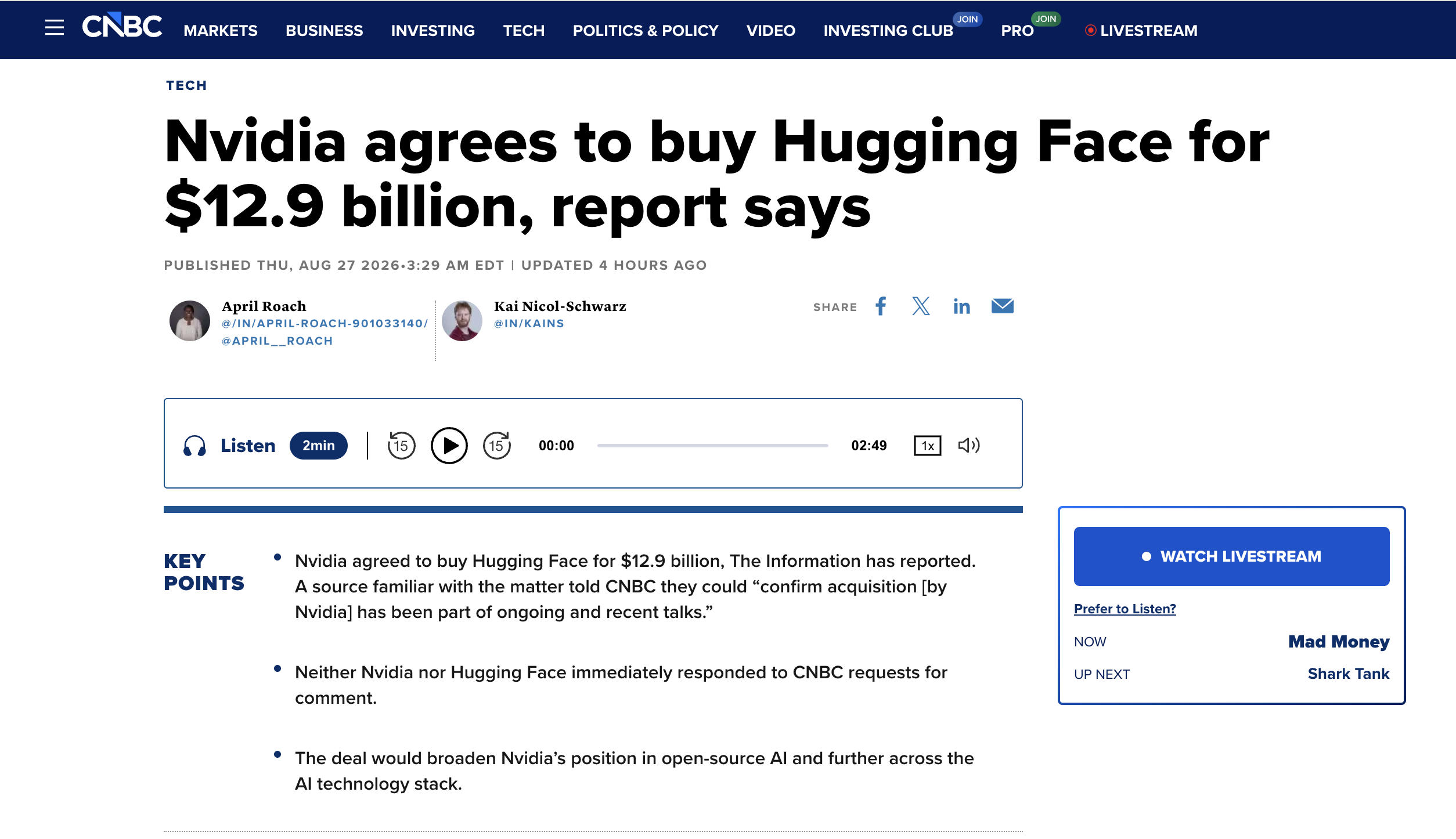Visit Kai Nicol-Schwarz's @IN/KAINS profile
This screenshot has height=839, width=1456.
pos(529,324)
